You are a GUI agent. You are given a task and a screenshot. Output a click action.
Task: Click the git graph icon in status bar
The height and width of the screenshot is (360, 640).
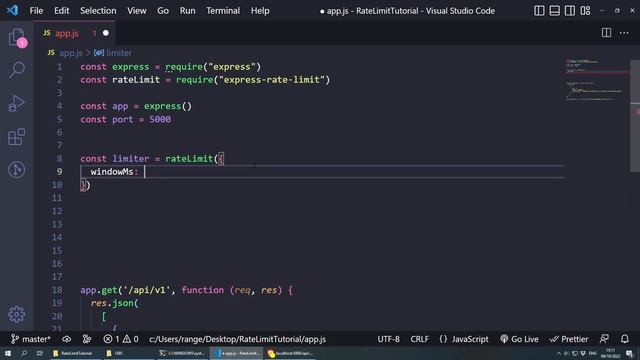tap(87, 339)
